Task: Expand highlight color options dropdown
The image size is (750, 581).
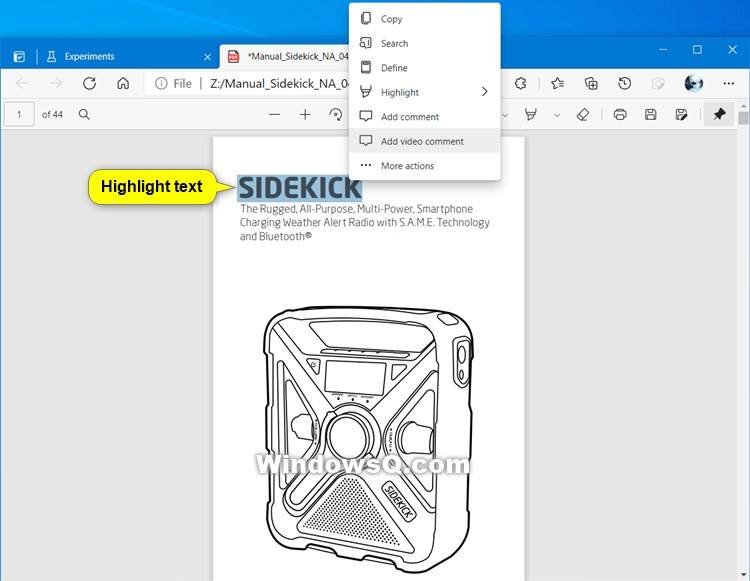Action: pos(557,115)
